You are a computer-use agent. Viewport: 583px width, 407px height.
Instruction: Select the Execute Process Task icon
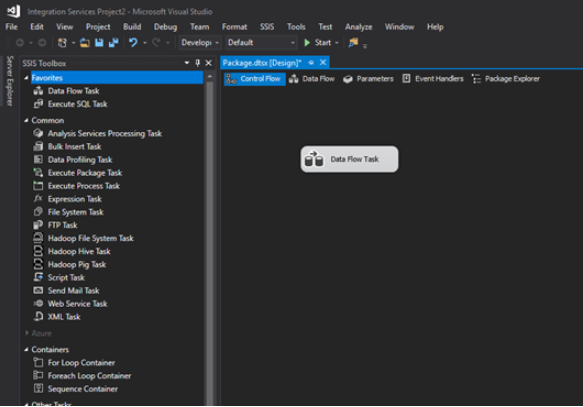point(38,185)
